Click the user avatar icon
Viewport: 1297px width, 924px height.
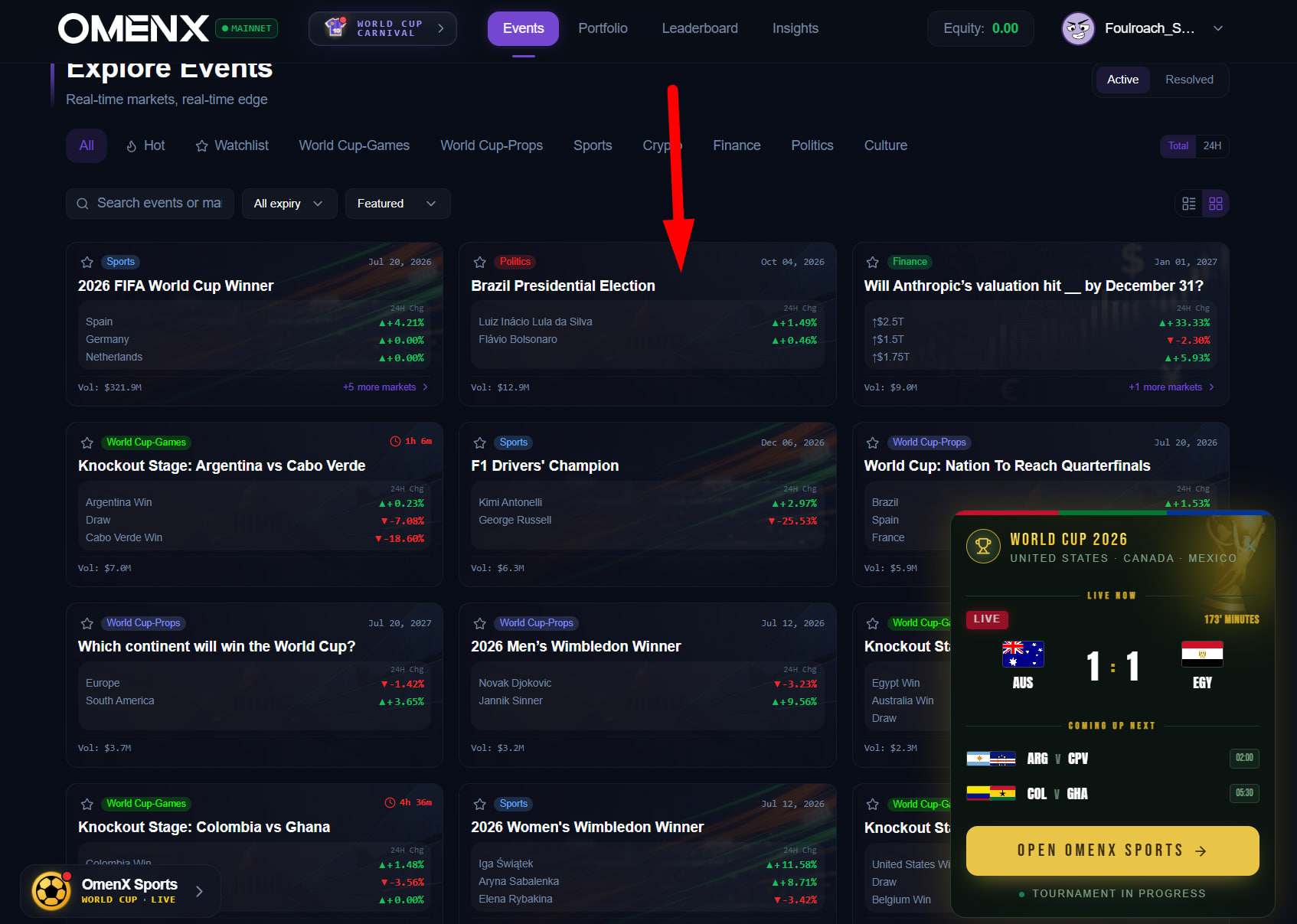pyautogui.click(x=1078, y=28)
